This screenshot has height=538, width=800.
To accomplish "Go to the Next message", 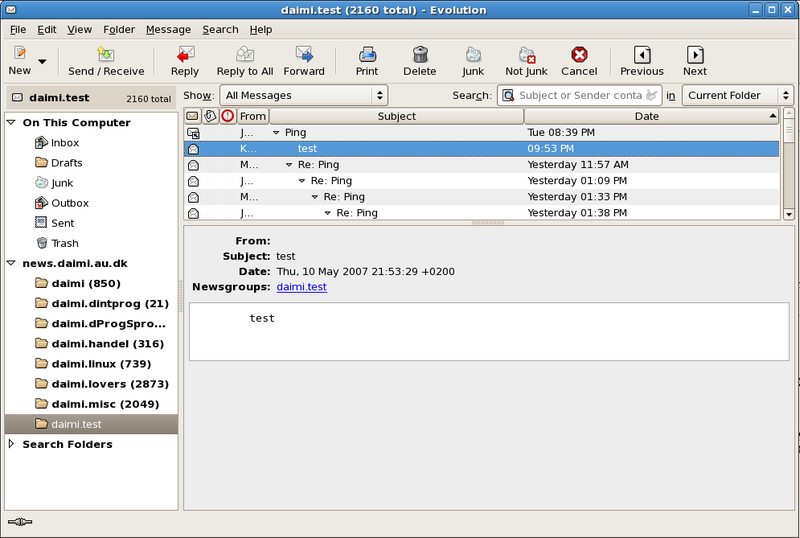I will [695, 54].
